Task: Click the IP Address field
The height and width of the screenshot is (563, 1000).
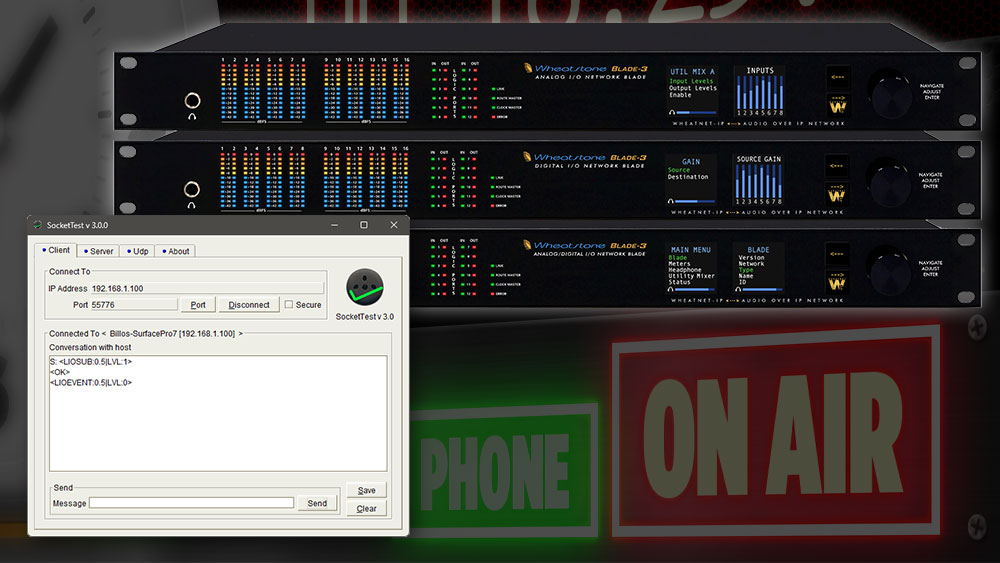Action: [x=207, y=288]
